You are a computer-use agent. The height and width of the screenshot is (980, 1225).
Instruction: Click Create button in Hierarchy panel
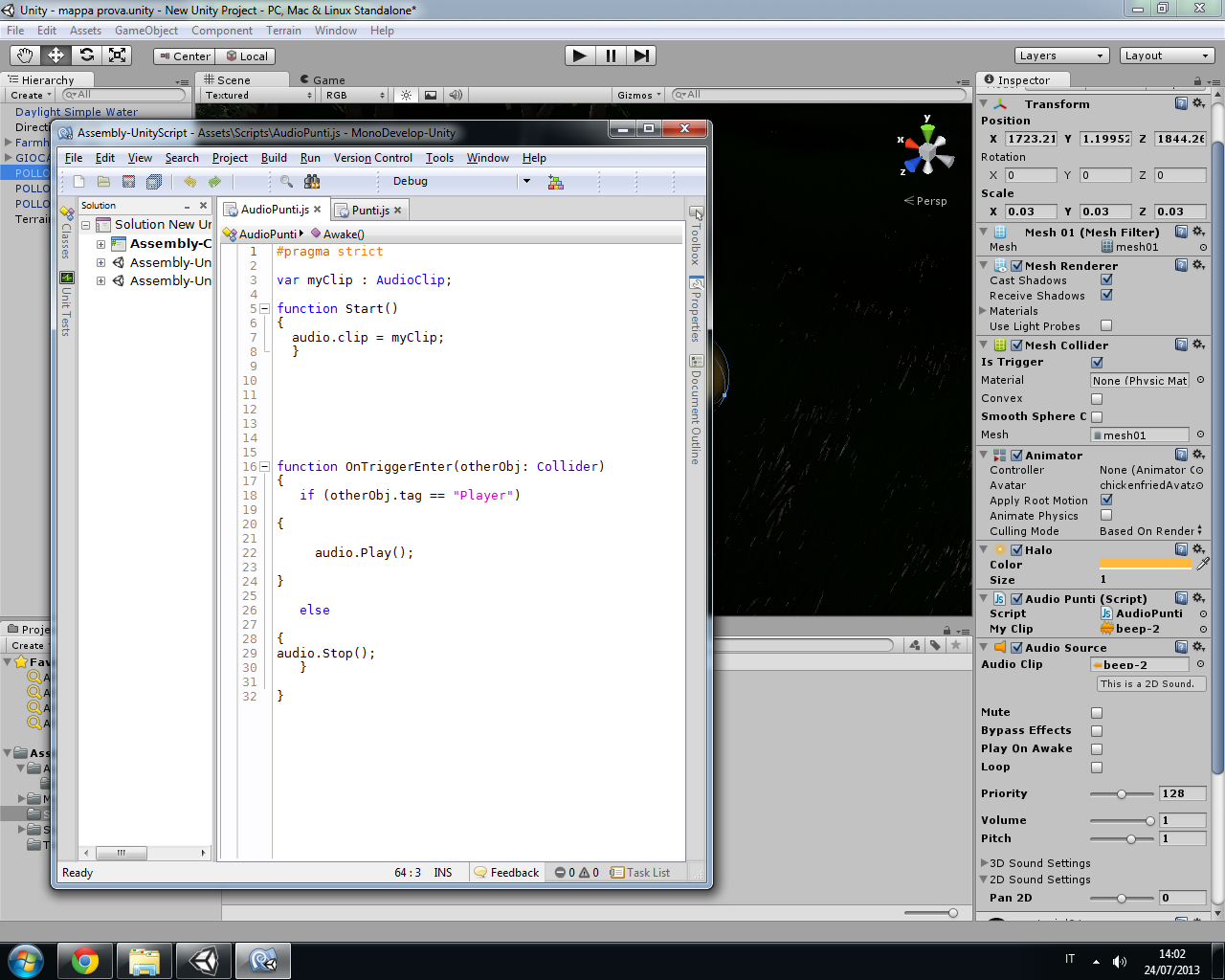(x=31, y=95)
